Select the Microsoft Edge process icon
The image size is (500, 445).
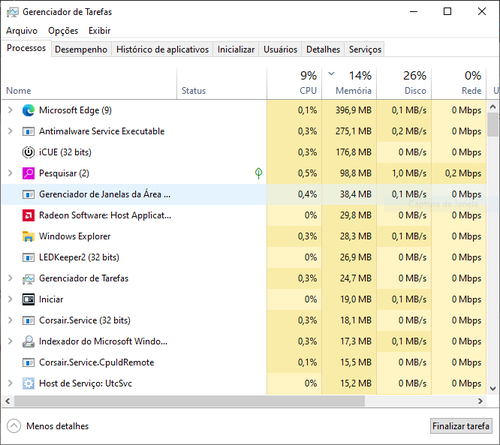(28, 110)
